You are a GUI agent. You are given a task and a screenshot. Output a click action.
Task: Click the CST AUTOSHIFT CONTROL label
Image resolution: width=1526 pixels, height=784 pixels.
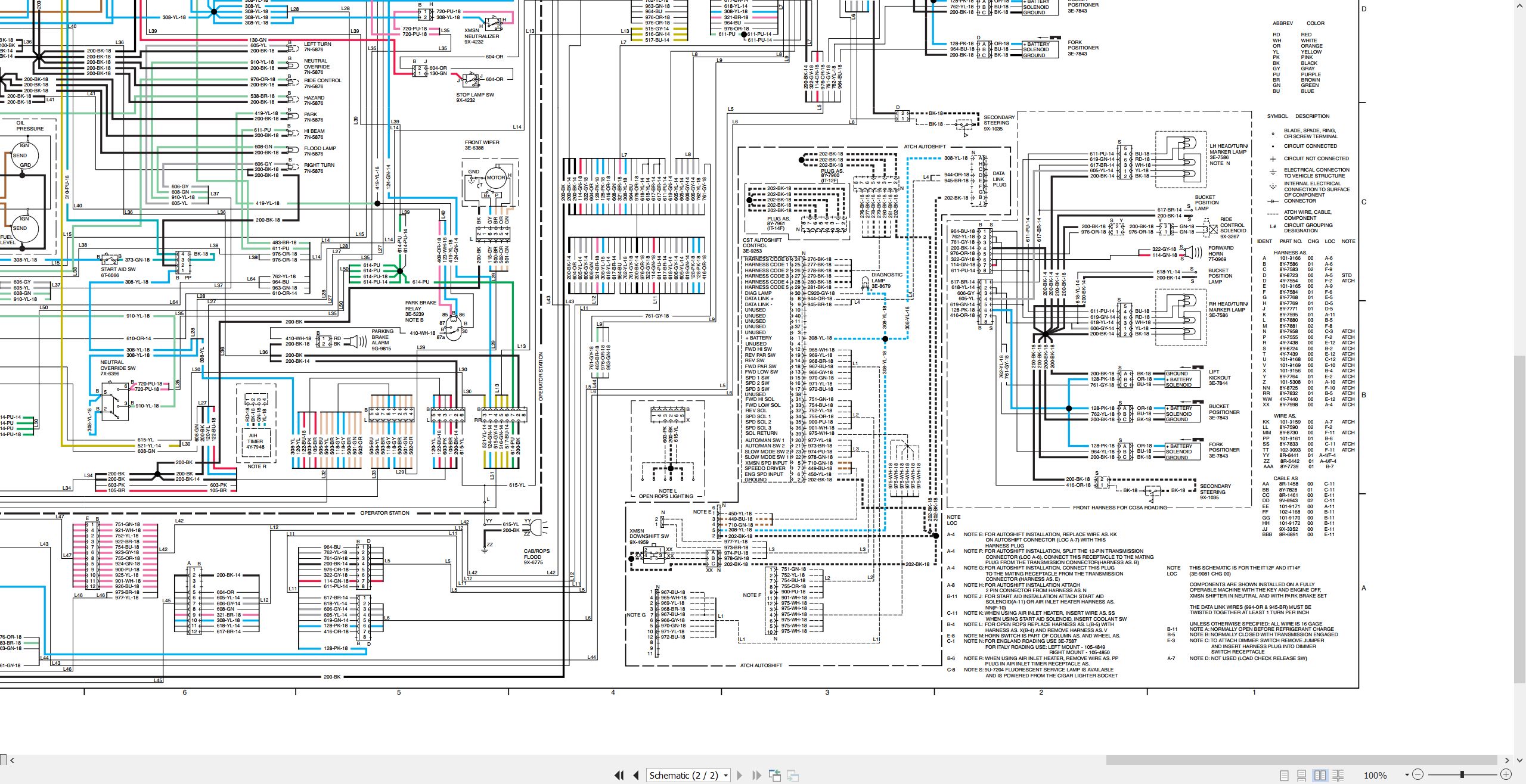pos(762,243)
